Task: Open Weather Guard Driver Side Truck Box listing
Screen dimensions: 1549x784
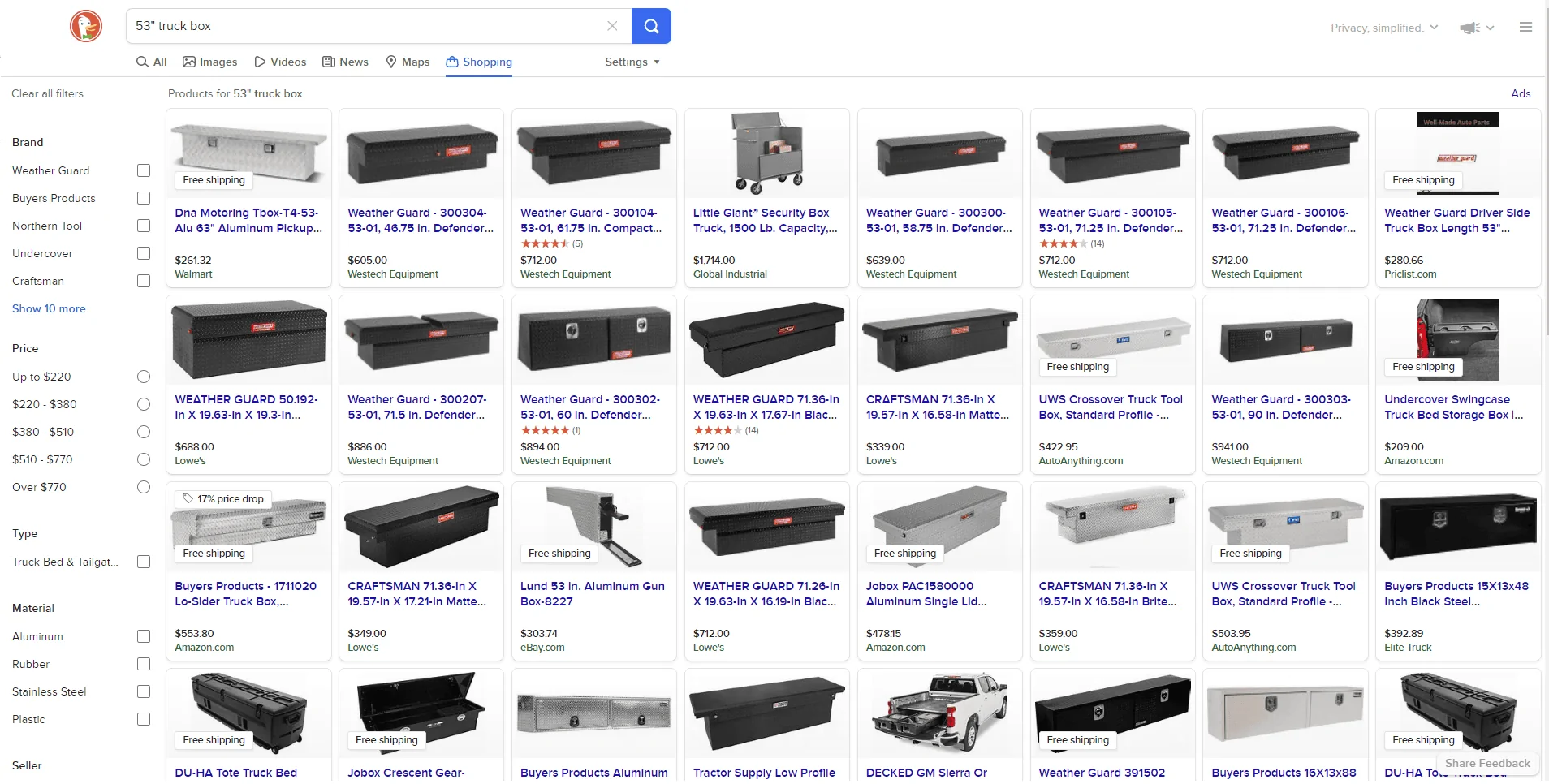Action: [x=1457, y=221]
